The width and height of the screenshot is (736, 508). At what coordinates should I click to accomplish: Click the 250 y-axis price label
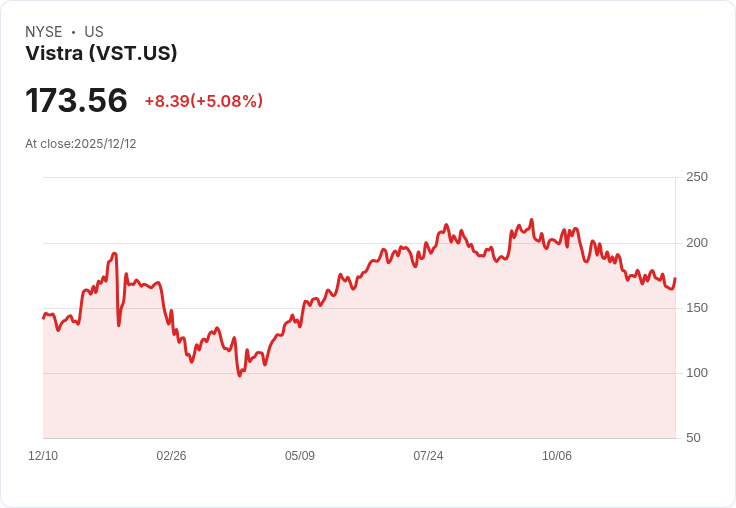coord(696,177)
